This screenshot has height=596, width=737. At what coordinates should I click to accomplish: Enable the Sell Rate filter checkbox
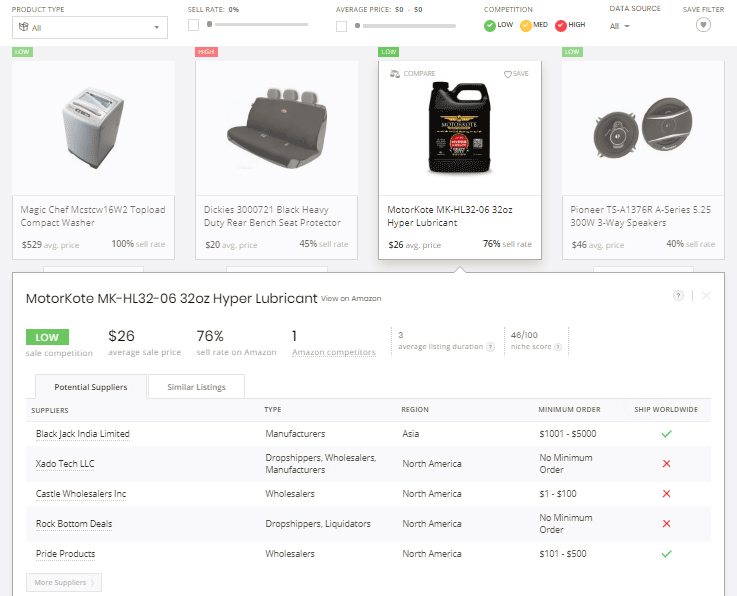(193, 25)
